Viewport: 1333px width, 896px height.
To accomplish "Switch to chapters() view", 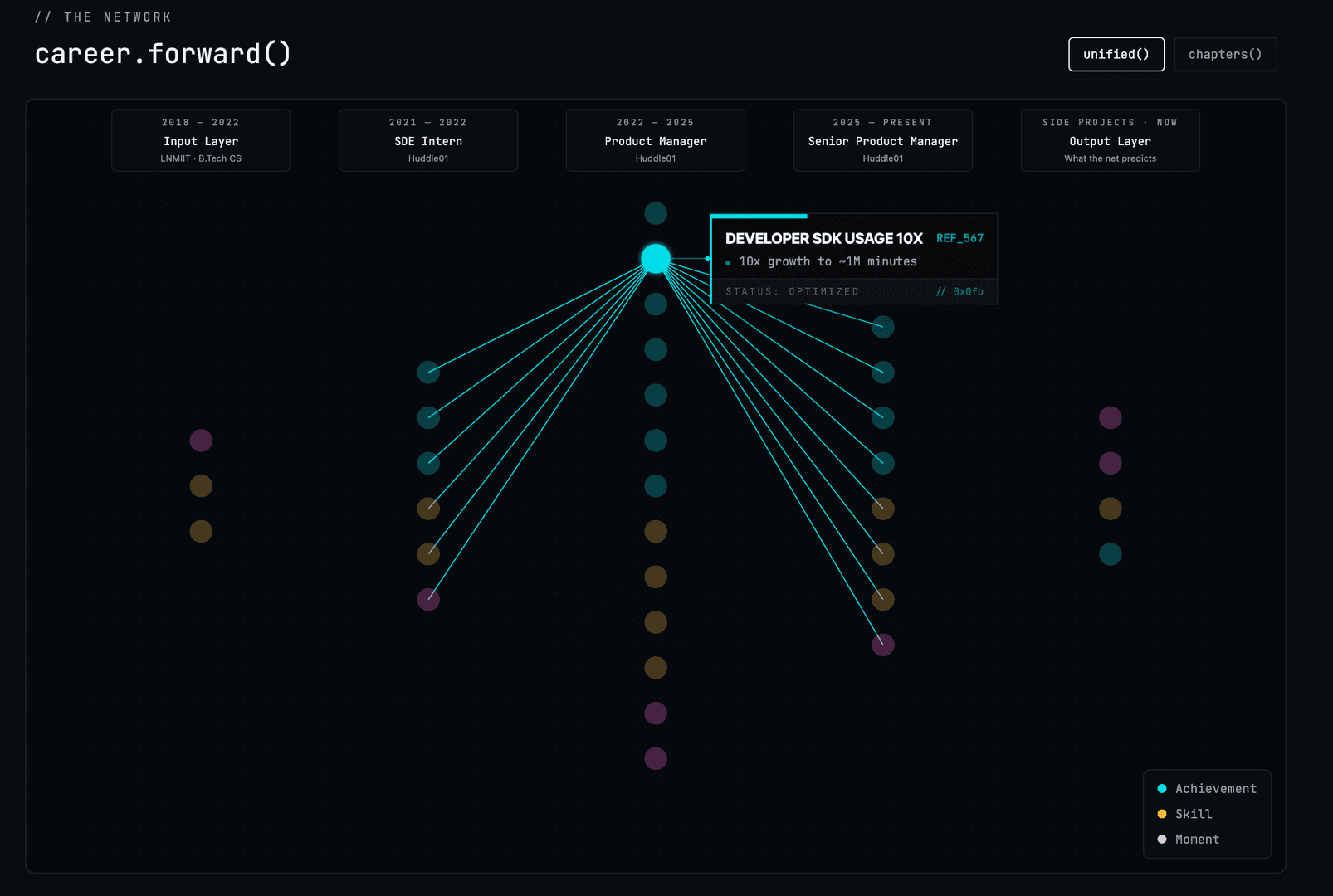I will click(x=1225, y=54).
